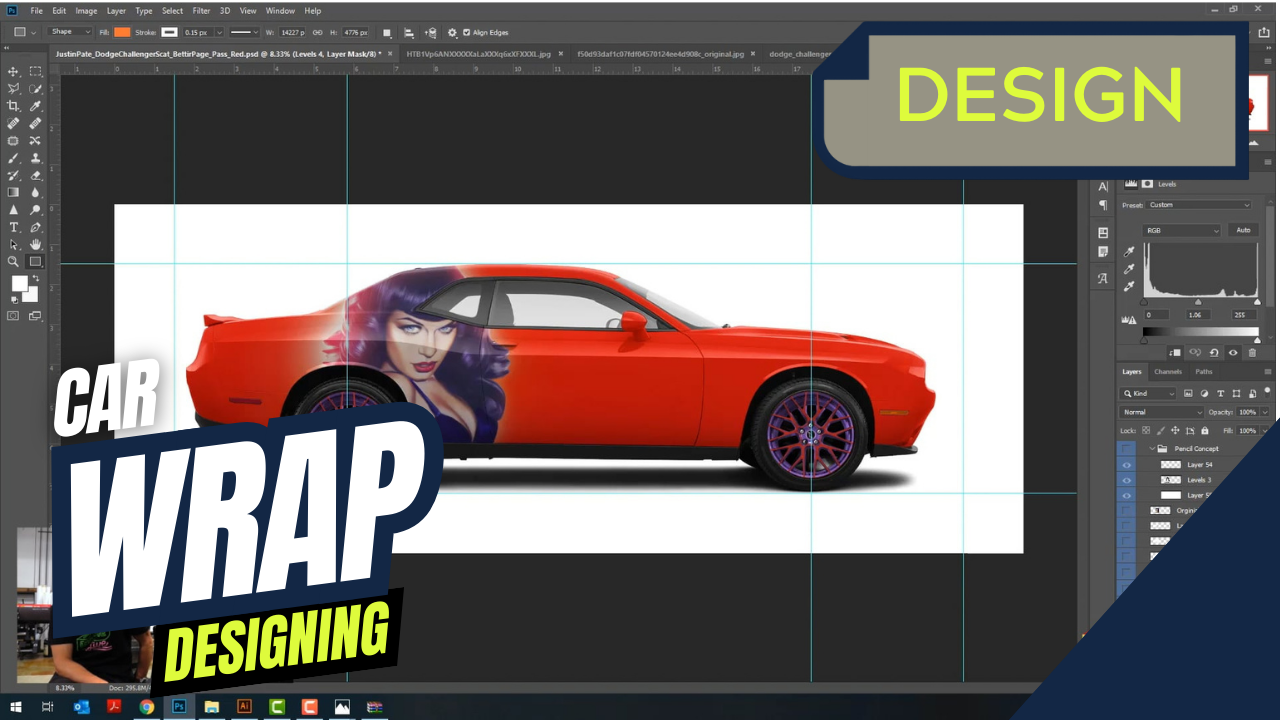Choose the Gradient tool

pos(14,192)
